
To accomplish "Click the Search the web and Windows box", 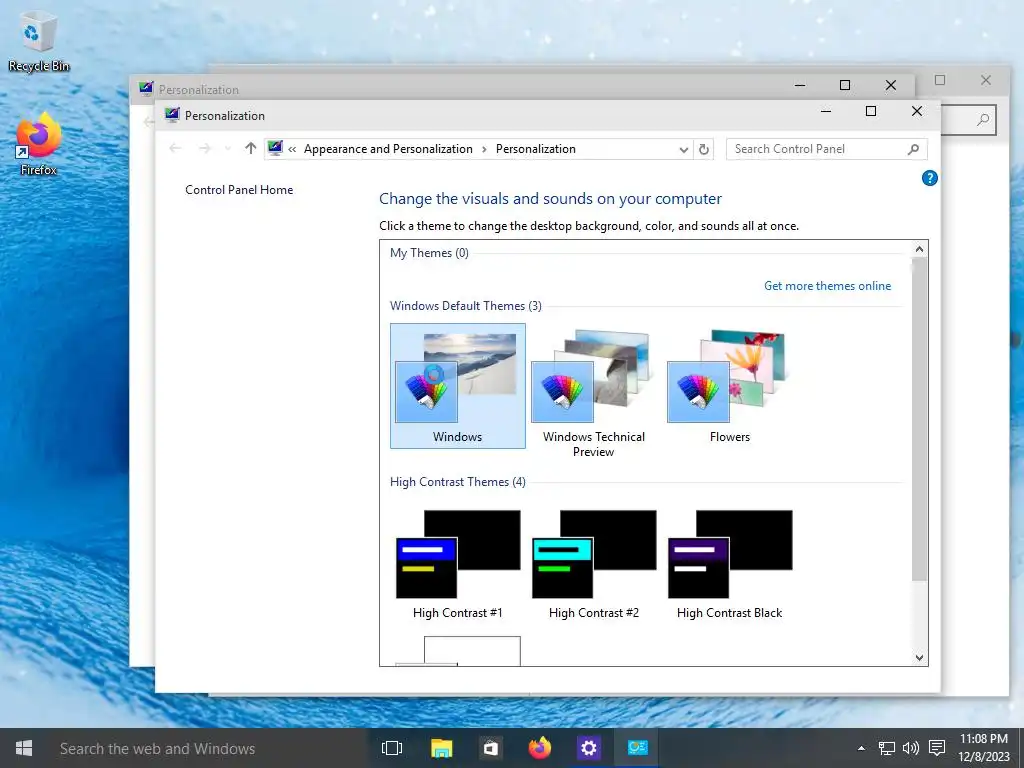I will click(x=206, y=748).
